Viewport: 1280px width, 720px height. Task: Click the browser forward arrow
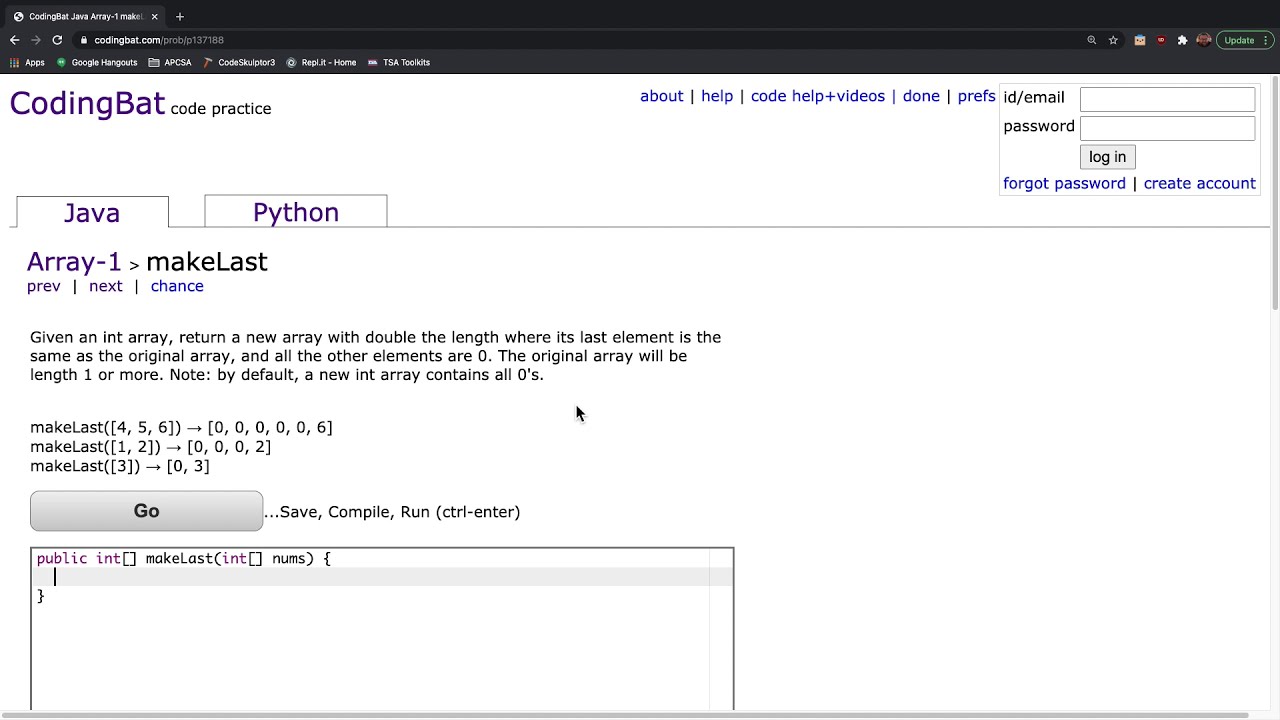[36, 40]
